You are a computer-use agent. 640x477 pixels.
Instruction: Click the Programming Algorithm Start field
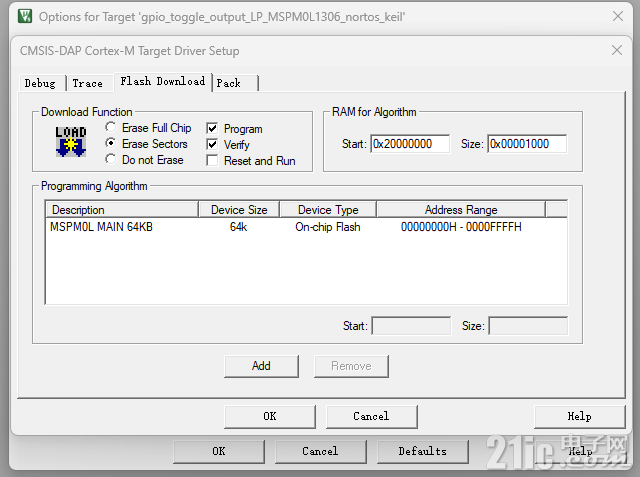[x=411, y=326]
